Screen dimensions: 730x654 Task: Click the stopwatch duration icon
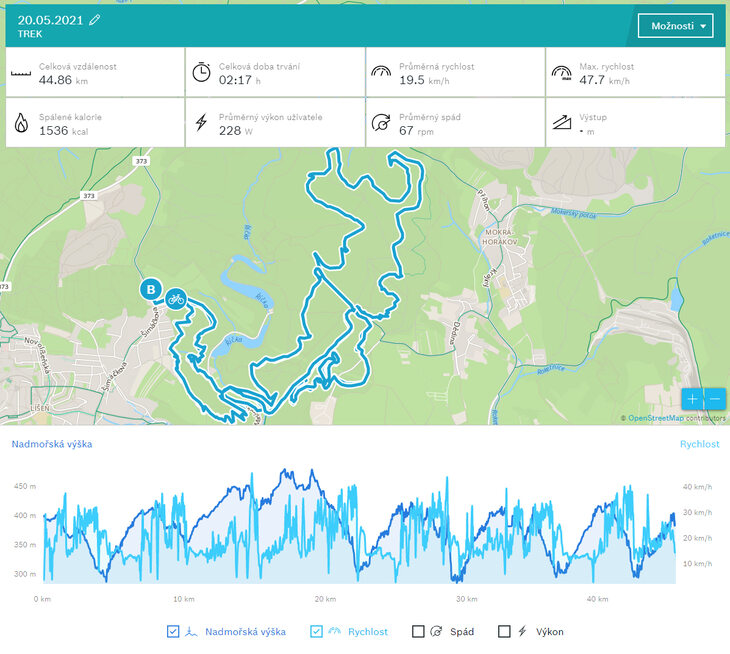(201, 72)
